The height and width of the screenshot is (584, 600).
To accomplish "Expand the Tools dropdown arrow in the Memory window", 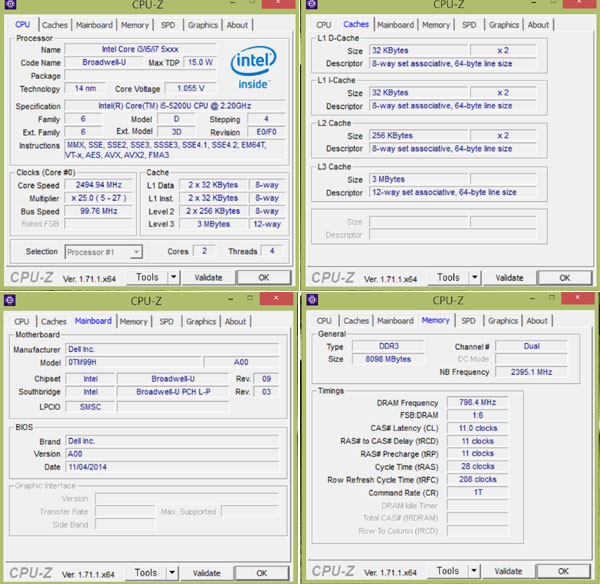I will (x=474, y=571).
